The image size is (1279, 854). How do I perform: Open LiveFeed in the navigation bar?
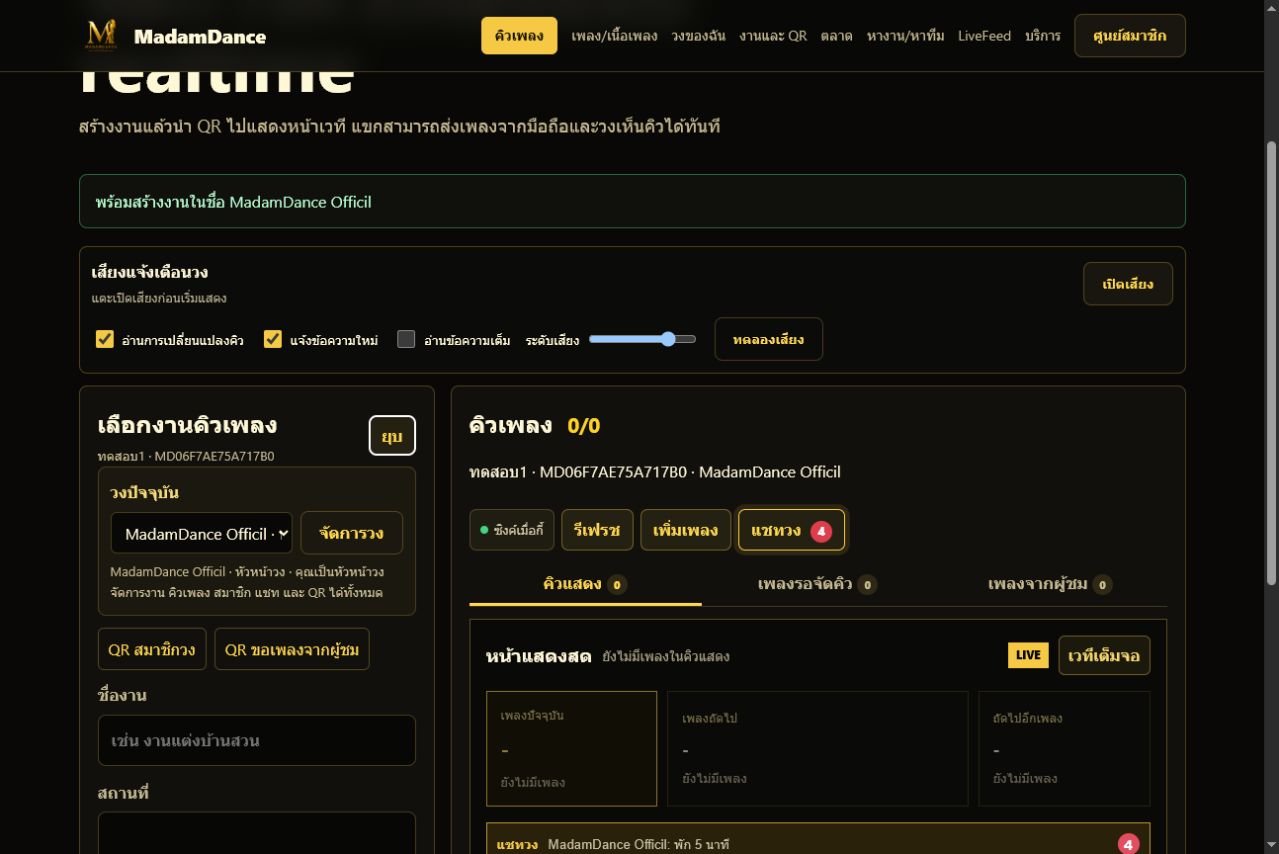[984, 35]
